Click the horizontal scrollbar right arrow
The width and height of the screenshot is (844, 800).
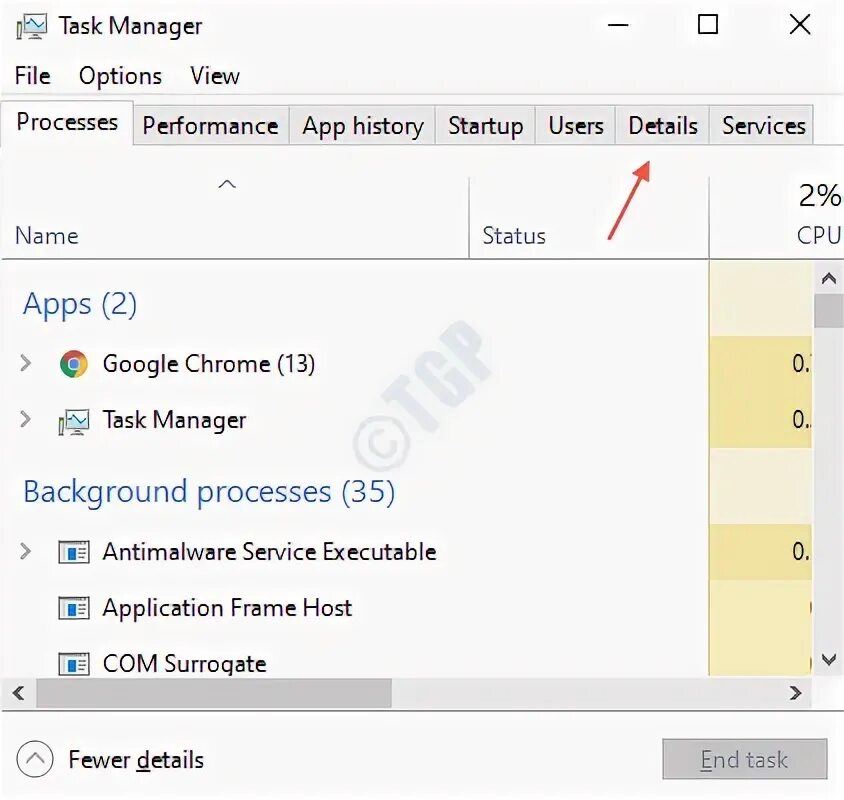coord(795,692)
